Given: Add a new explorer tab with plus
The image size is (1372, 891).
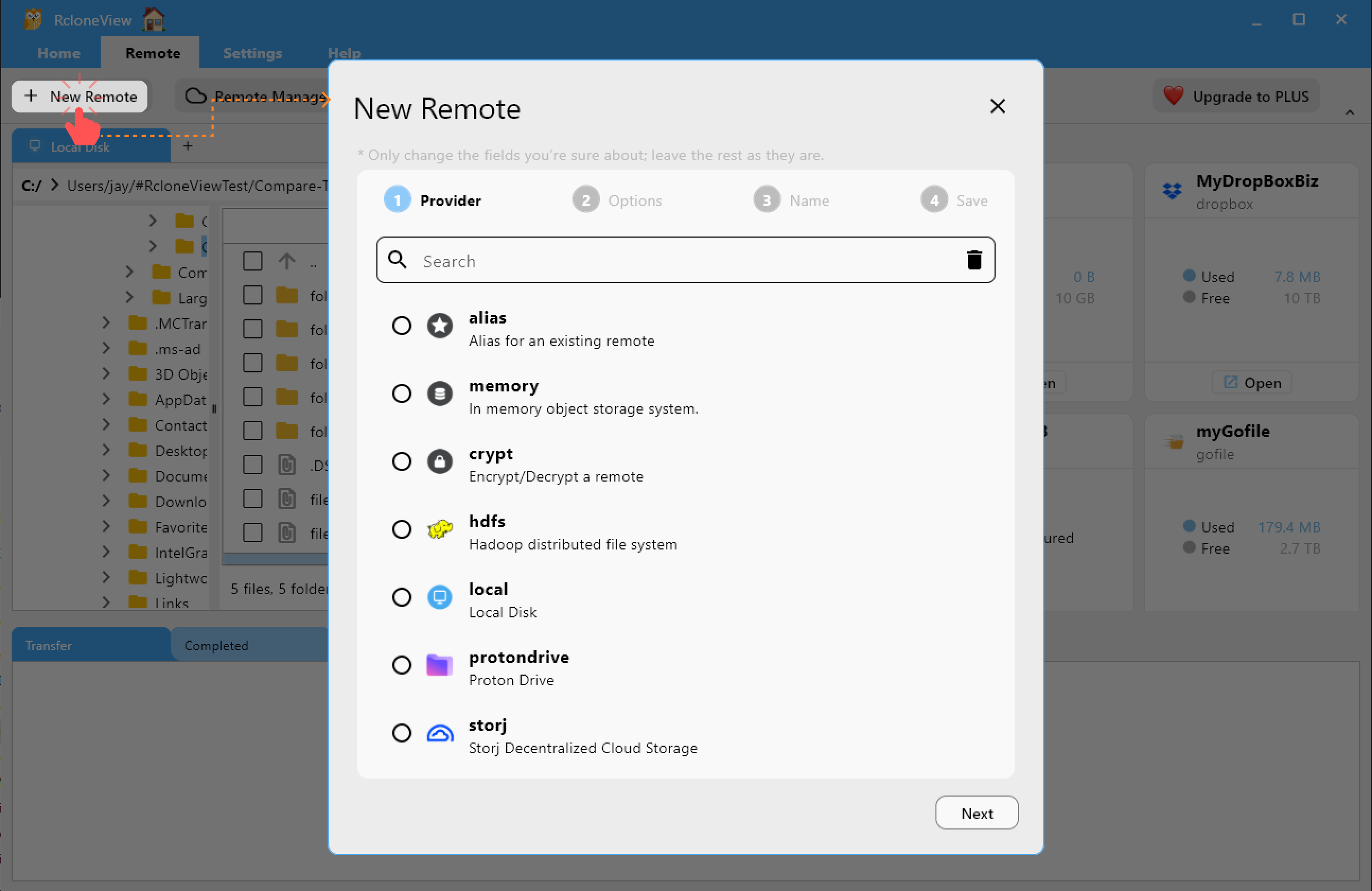Looking at the screenshot, I should tap(187, 146).
